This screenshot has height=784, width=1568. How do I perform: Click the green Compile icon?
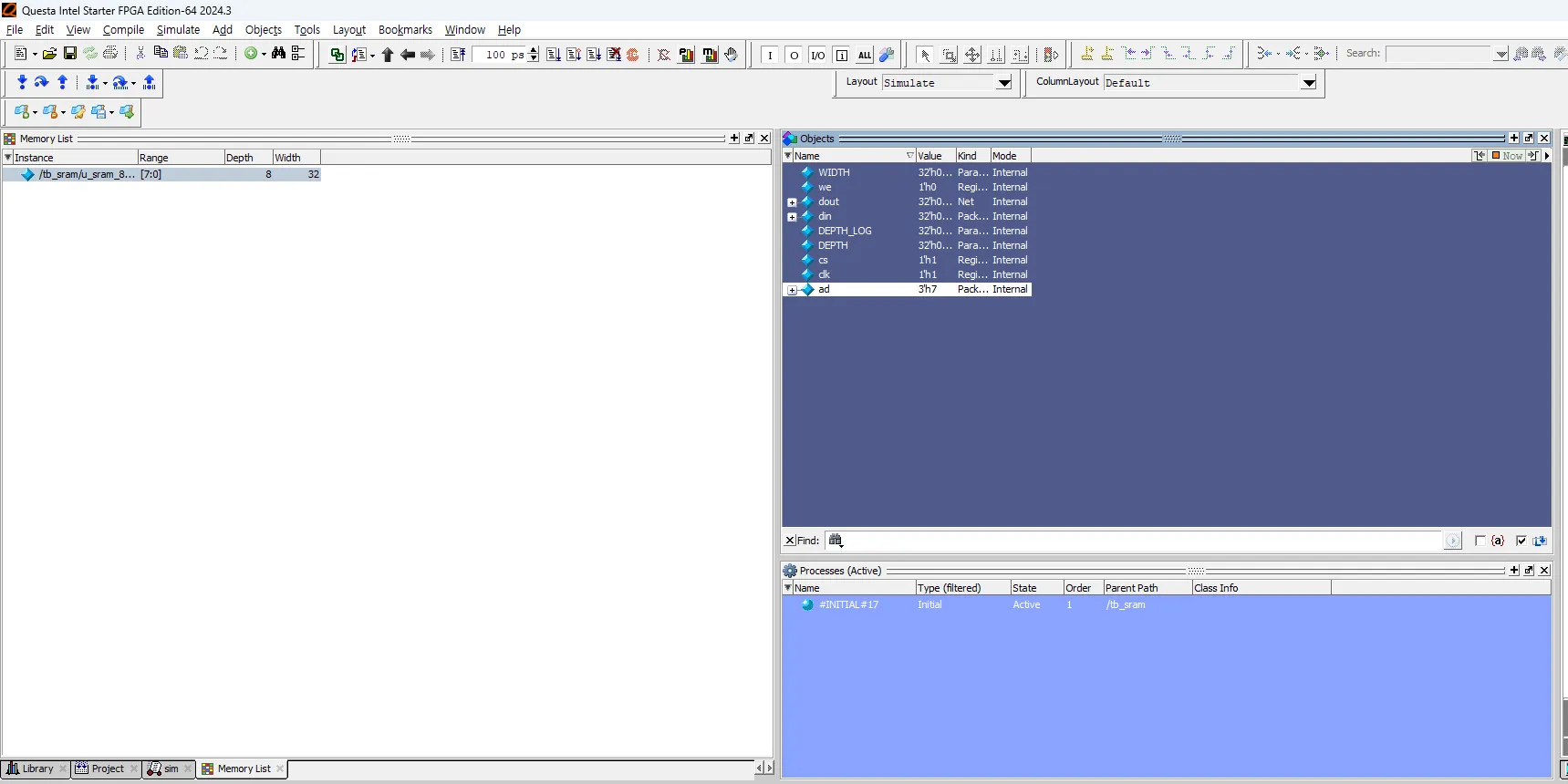tap(337, 55)
